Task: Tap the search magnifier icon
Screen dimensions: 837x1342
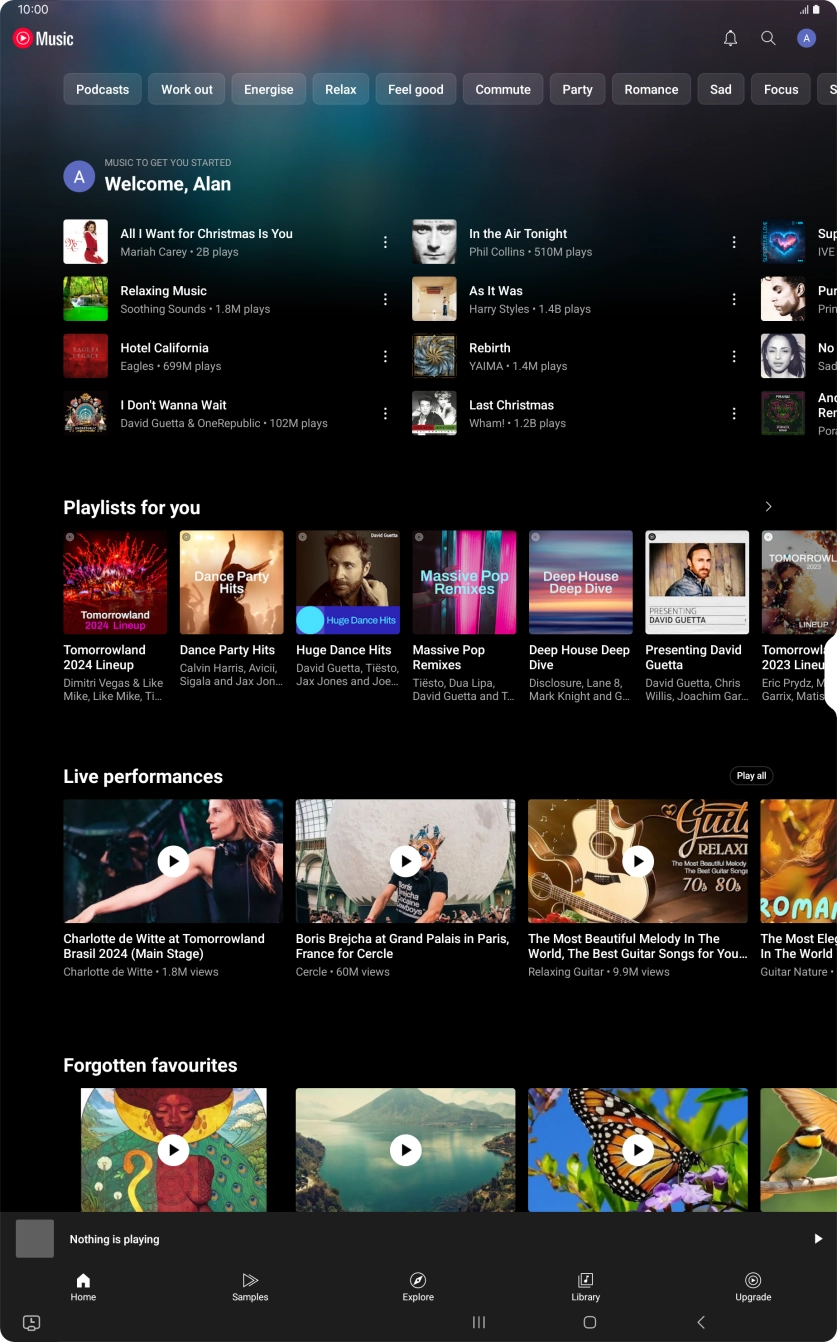Action: coord(768,38)
